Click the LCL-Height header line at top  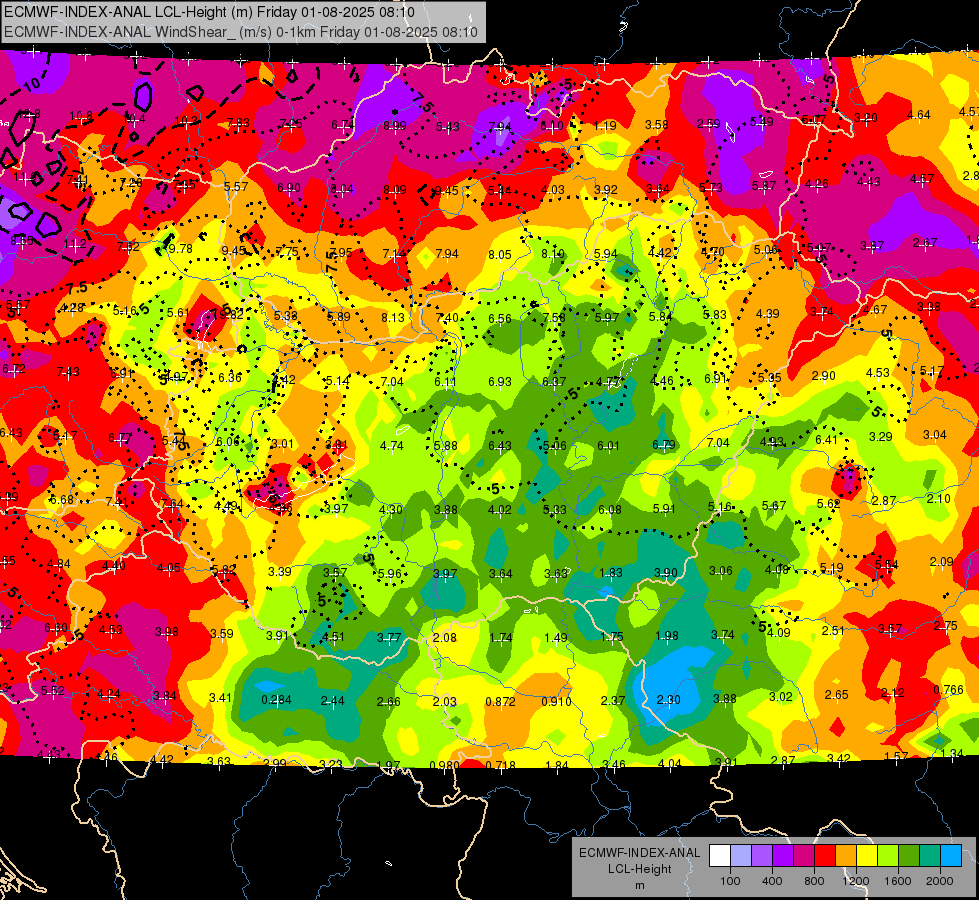point(209,12)
